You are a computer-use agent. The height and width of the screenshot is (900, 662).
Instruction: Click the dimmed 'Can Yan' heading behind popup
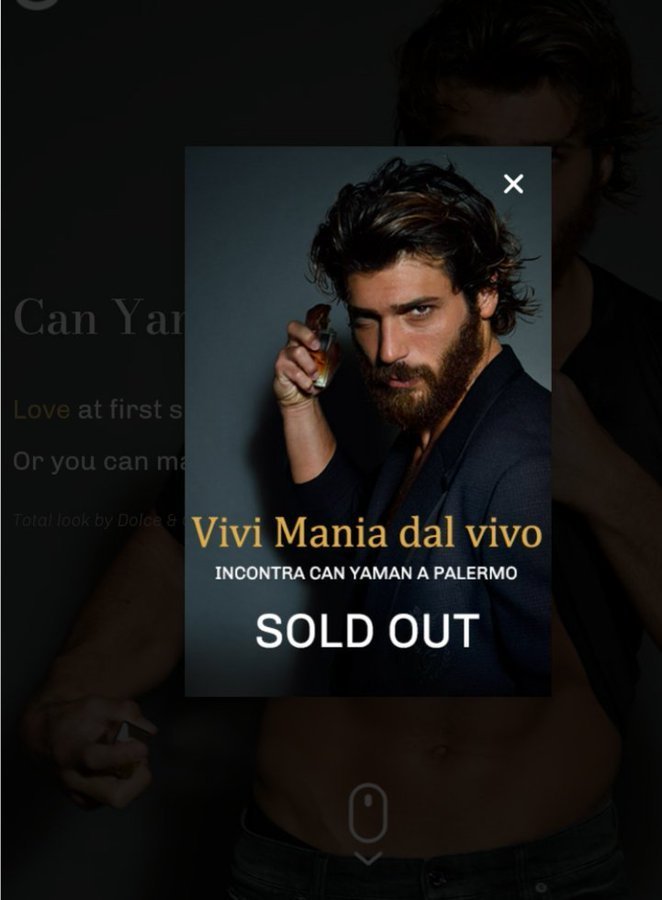click(98, 317)
